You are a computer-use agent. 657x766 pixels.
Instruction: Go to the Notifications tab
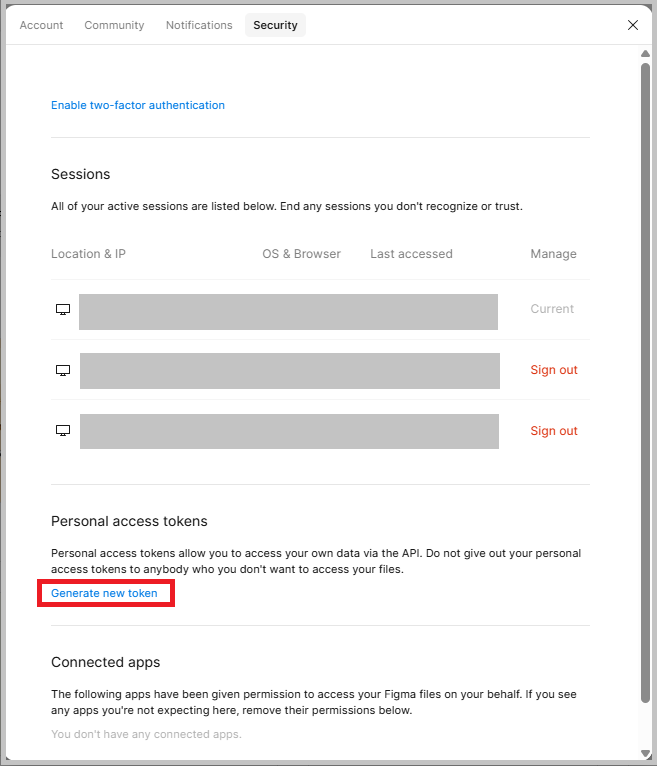click(199, 25)
